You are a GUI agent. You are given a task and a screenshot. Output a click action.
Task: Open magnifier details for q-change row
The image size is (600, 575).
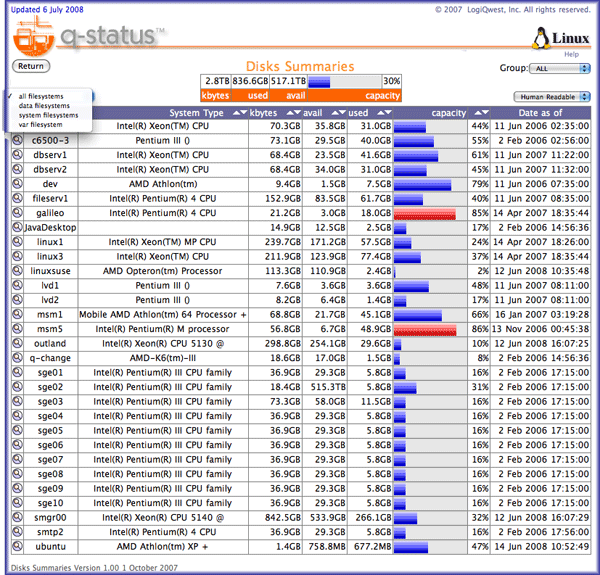pyautogui.click(x=17, y=358)
